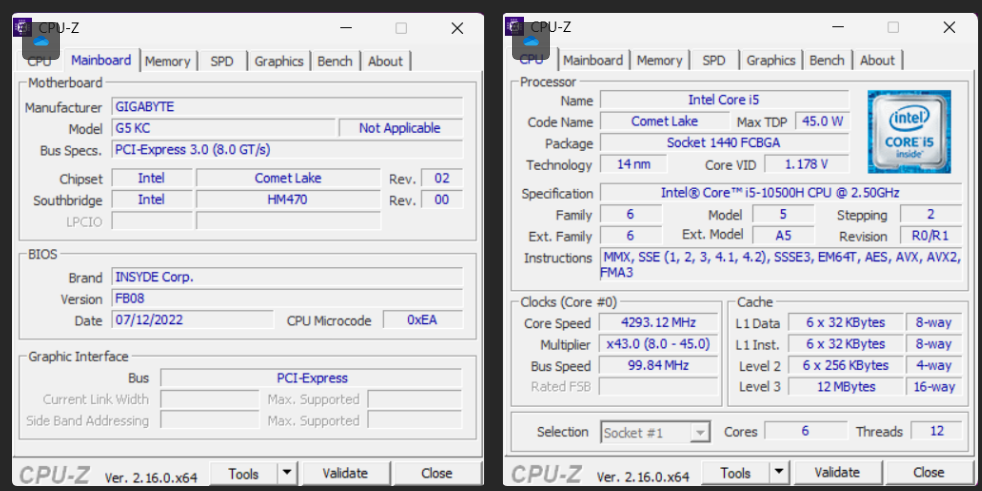Click the 45.0 W Max TDP field
Viewport: 982px width, 491px height.
click(822, 121)
